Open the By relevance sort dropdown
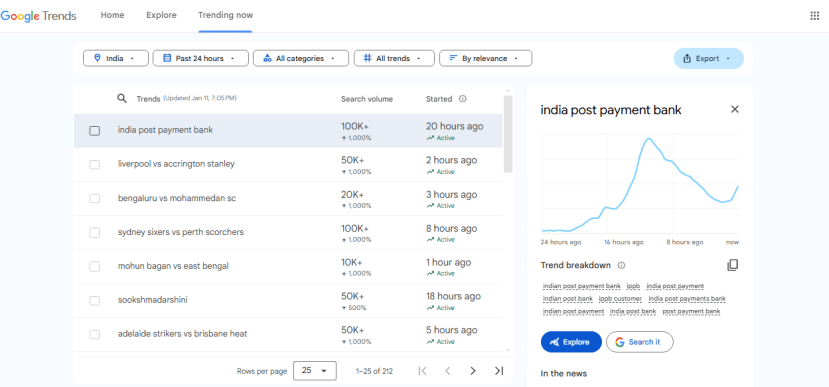This screenshot has height=387, width=829. [485, 59]
